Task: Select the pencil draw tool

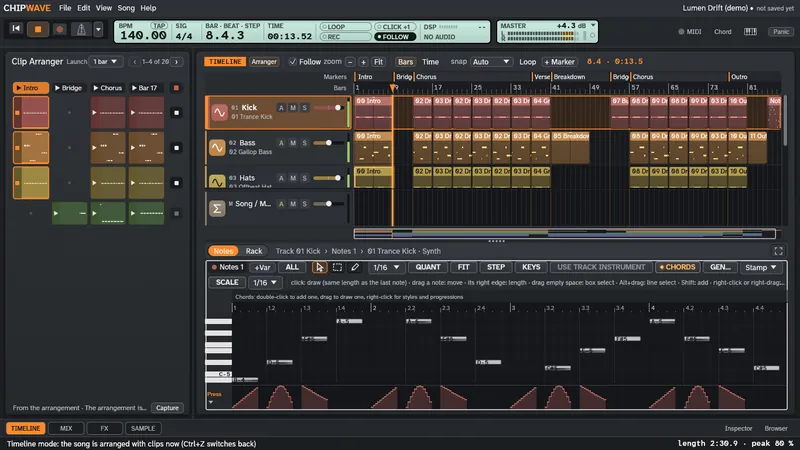Action: (x=355, y=267)
